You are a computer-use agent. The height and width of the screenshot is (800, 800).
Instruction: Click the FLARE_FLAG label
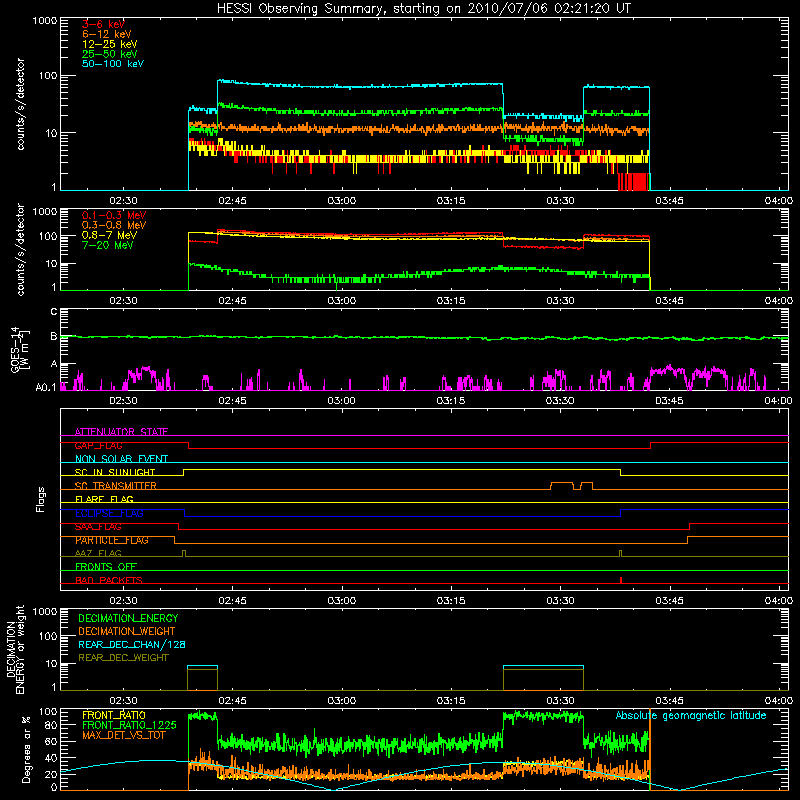click(104, 499)
